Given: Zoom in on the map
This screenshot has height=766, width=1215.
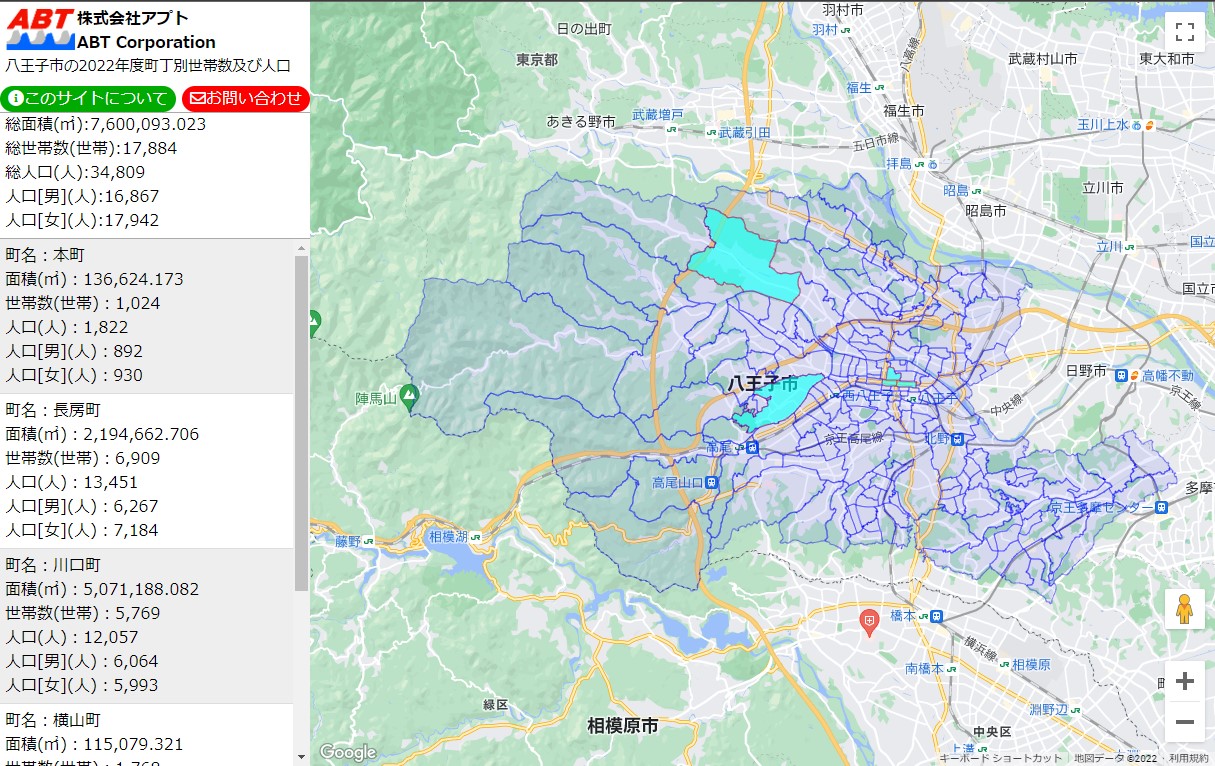Looking at the screenshot, I should pos(1184,681).
